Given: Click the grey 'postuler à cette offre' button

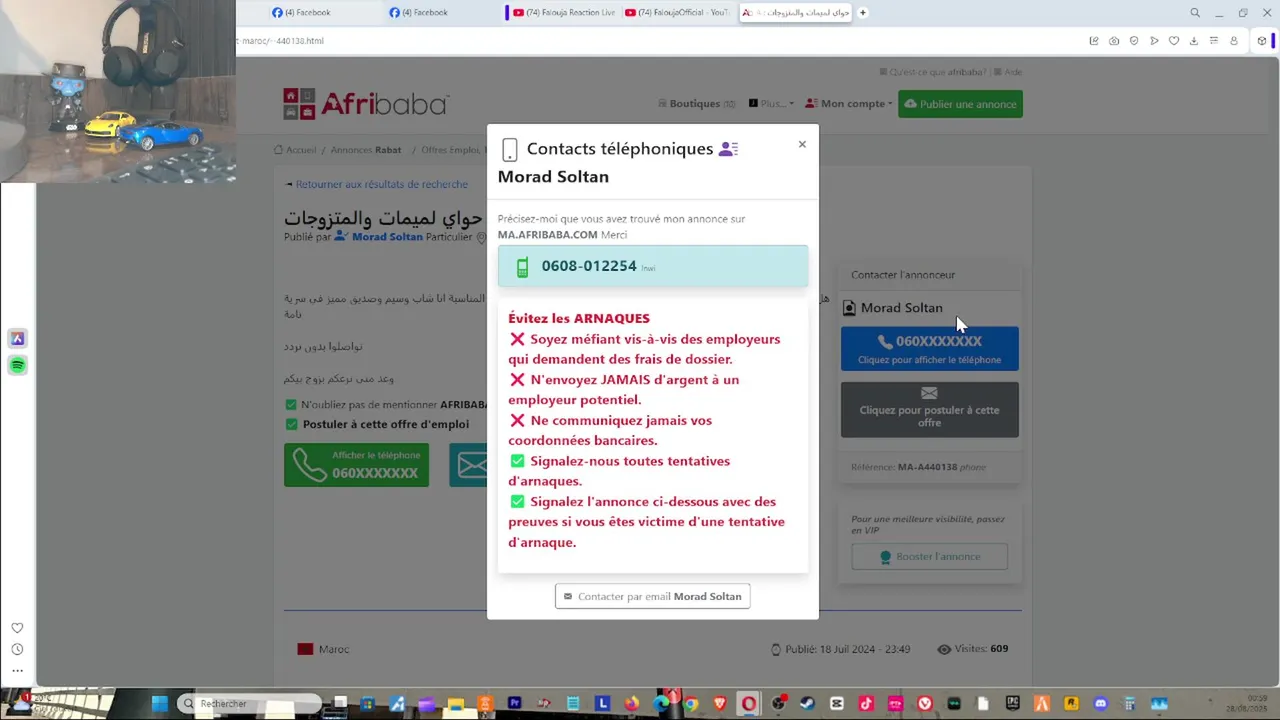Looking at the screenshot, I should tap(930, 409).
